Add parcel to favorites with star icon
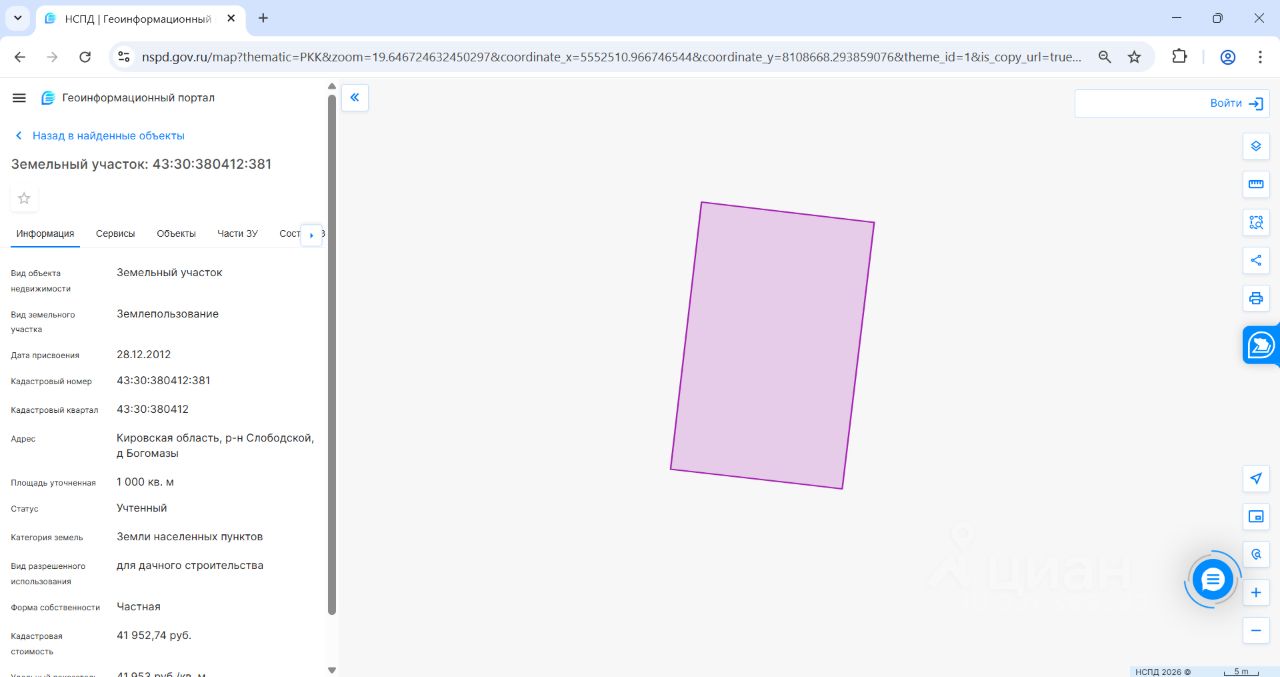Image resolution: width=1280 pixels, height=677 pixels. tap(24, 198)
